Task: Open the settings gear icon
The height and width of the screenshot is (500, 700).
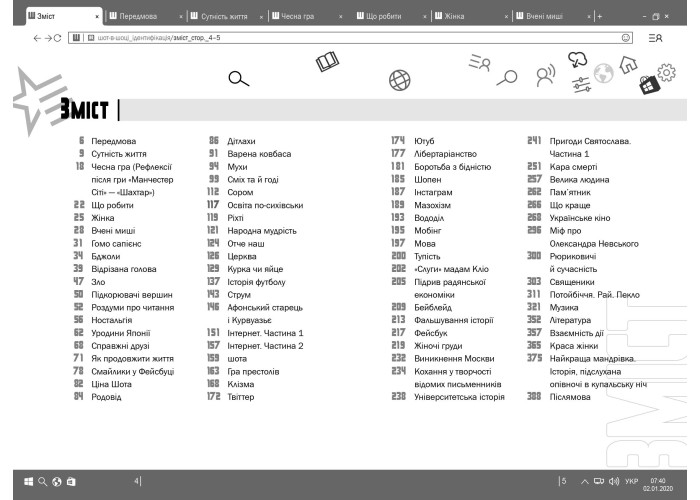Action: click(667, 72)
